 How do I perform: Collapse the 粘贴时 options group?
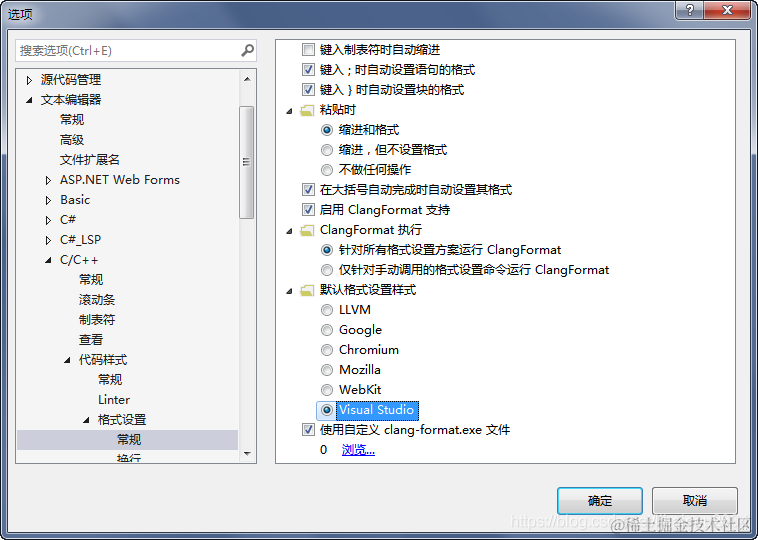coord(289,111)
